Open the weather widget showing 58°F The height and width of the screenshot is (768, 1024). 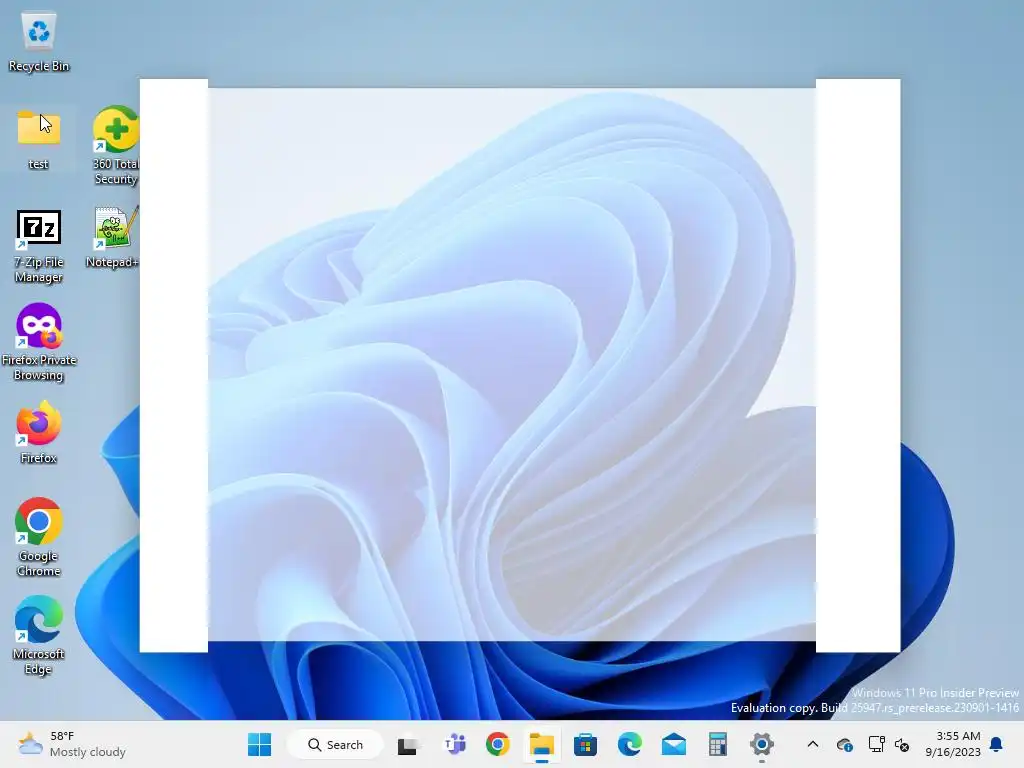(x=72, y=744)
